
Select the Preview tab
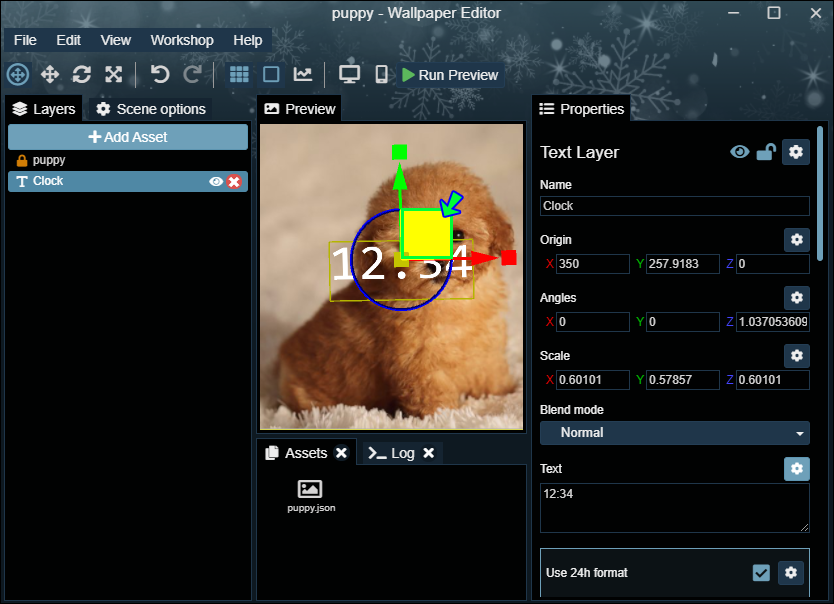(x=300, y=109)
